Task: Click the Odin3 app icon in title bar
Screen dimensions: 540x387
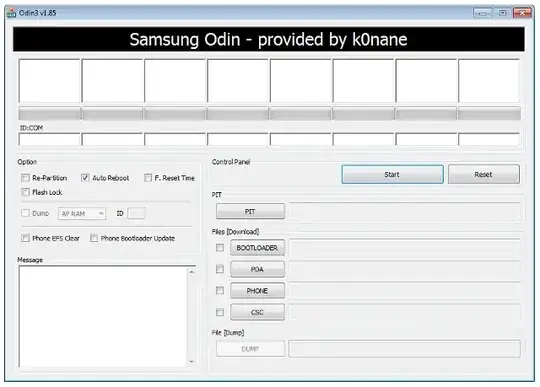Action: (x=11, y=13)
